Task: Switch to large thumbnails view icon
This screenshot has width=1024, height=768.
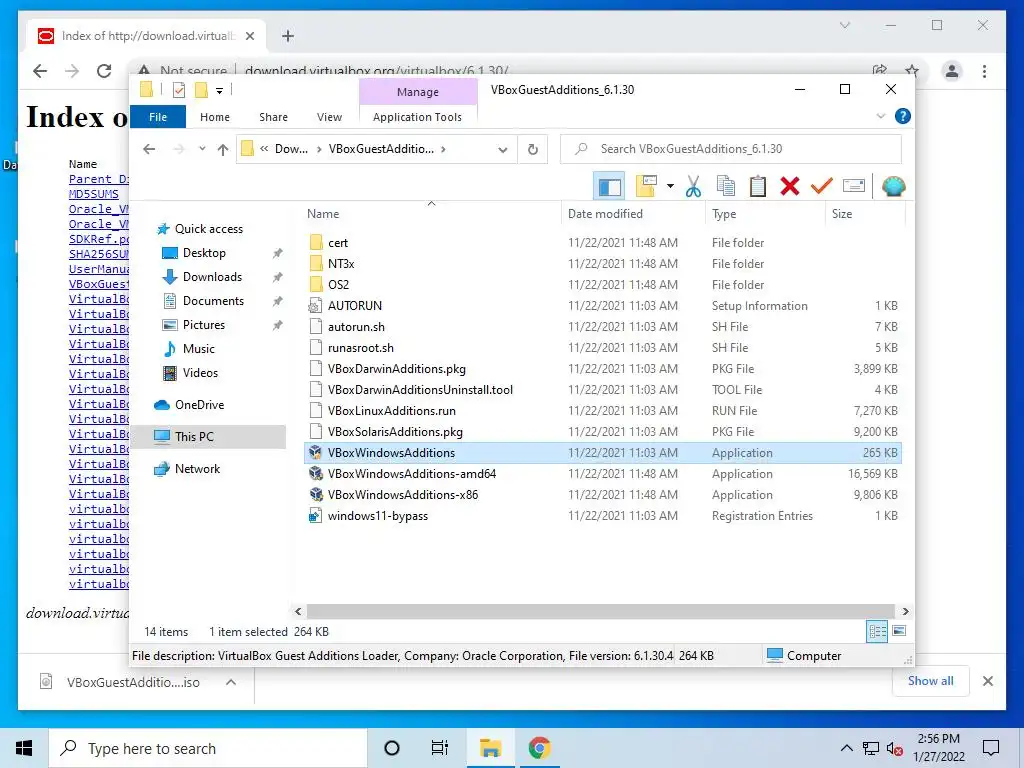Action: pos(899,631)
